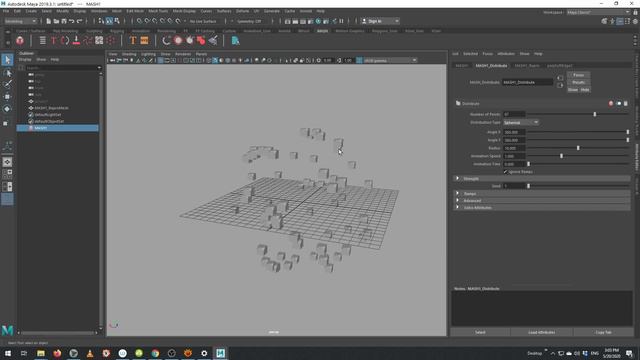Switch to the MASH1_Distribute tab
Screen dimensions: 640x360
491,65
